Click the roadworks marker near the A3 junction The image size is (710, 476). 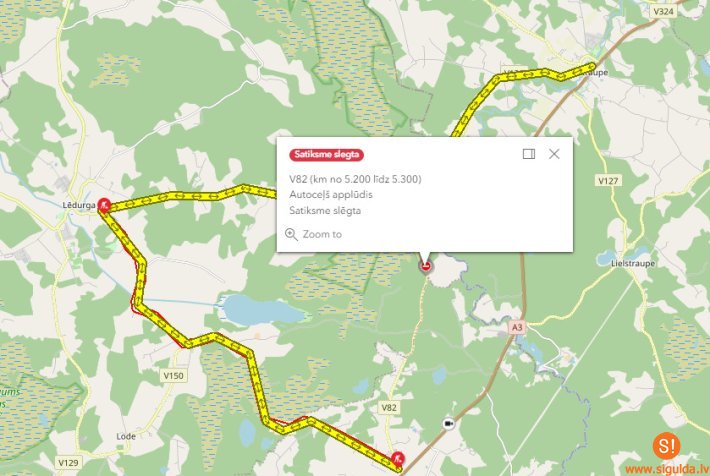(x=398, y=458)
